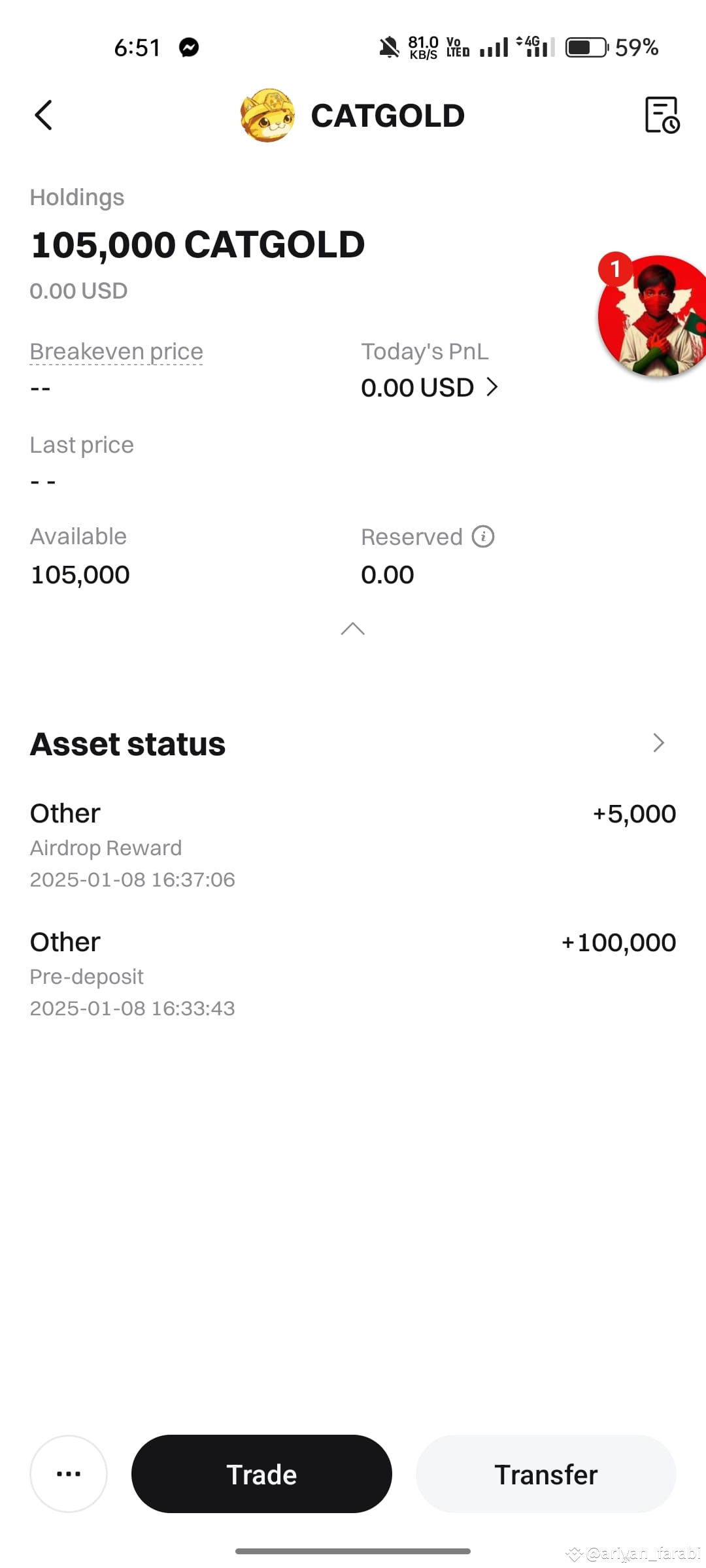Open the floating avatar chat bubble

tap(652, 316)
